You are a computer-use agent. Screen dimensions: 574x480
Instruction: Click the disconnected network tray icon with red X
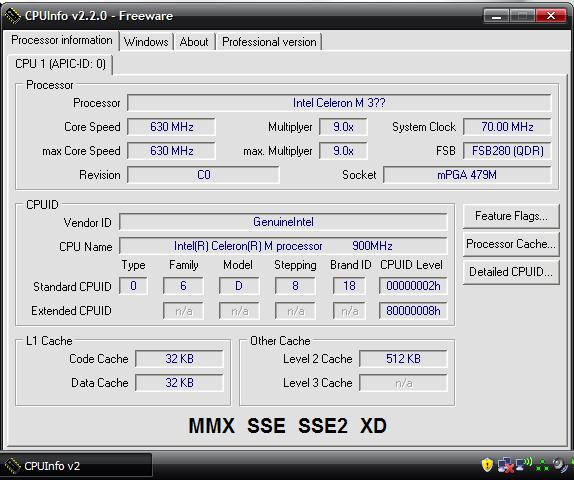506,465
